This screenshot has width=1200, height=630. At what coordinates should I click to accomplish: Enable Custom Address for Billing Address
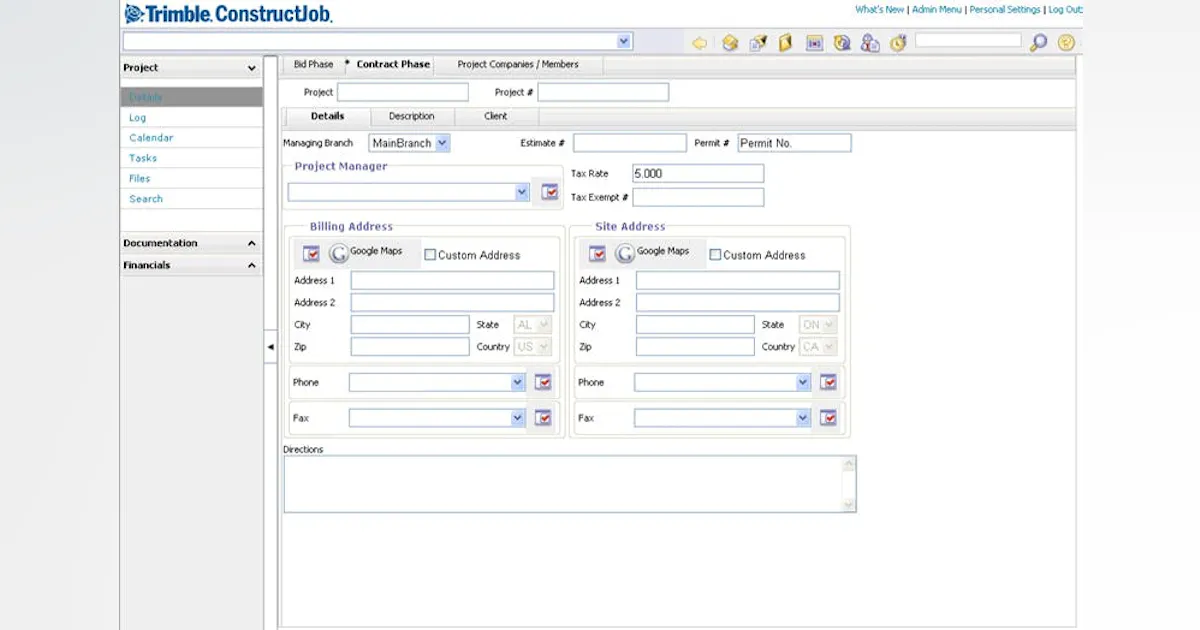[x=430, y=255]
